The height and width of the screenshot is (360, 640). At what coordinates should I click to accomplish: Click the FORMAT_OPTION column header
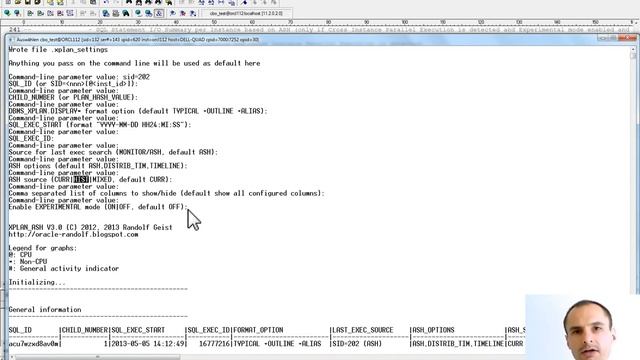[258, 330]
